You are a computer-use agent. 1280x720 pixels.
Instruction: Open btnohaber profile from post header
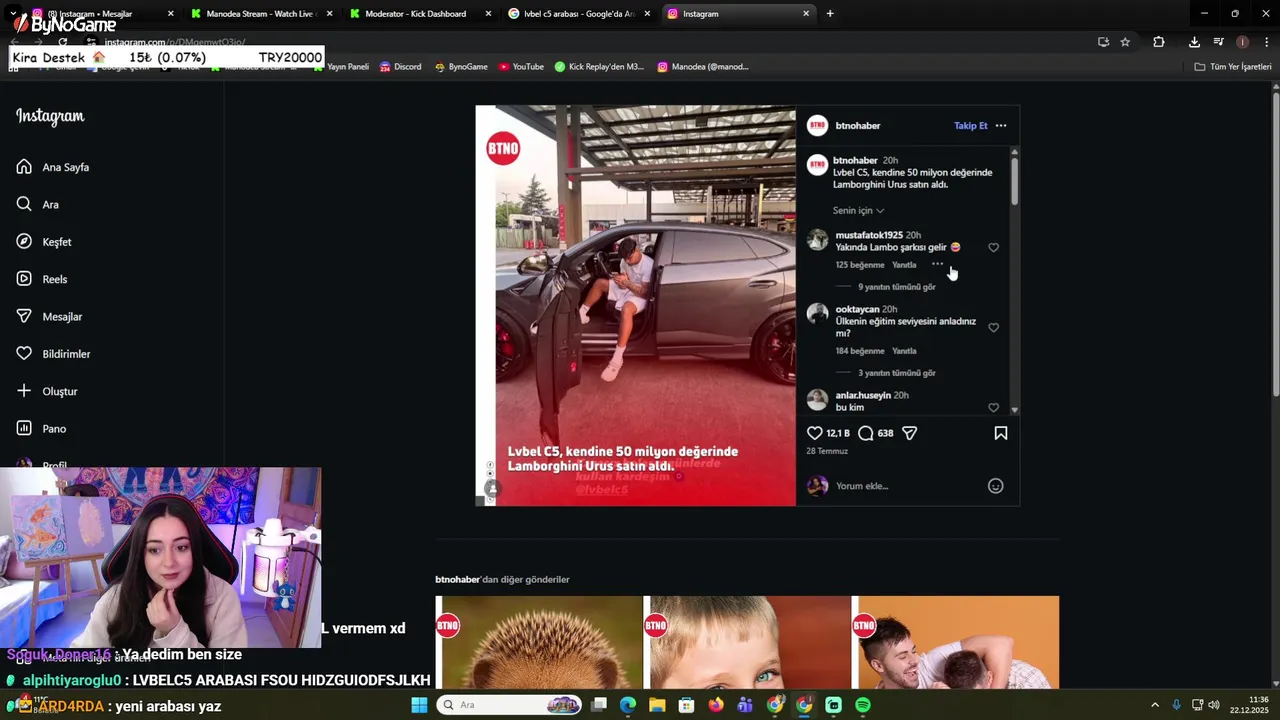pos(858,126)
